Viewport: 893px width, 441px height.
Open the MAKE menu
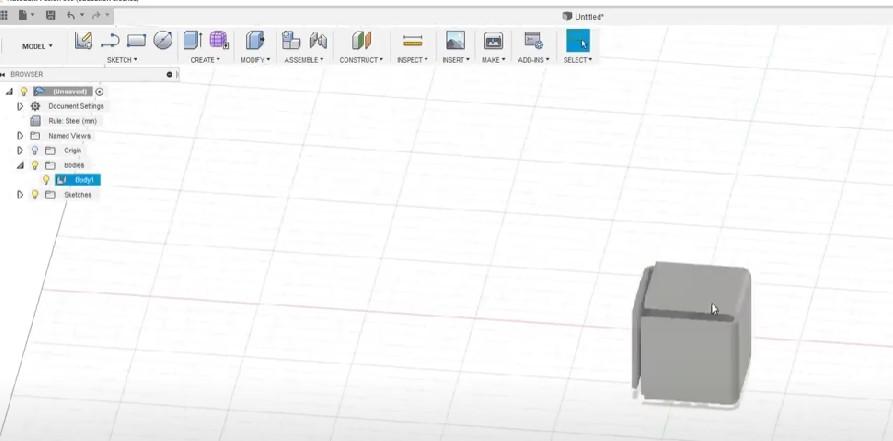click(x=493, y=60)
